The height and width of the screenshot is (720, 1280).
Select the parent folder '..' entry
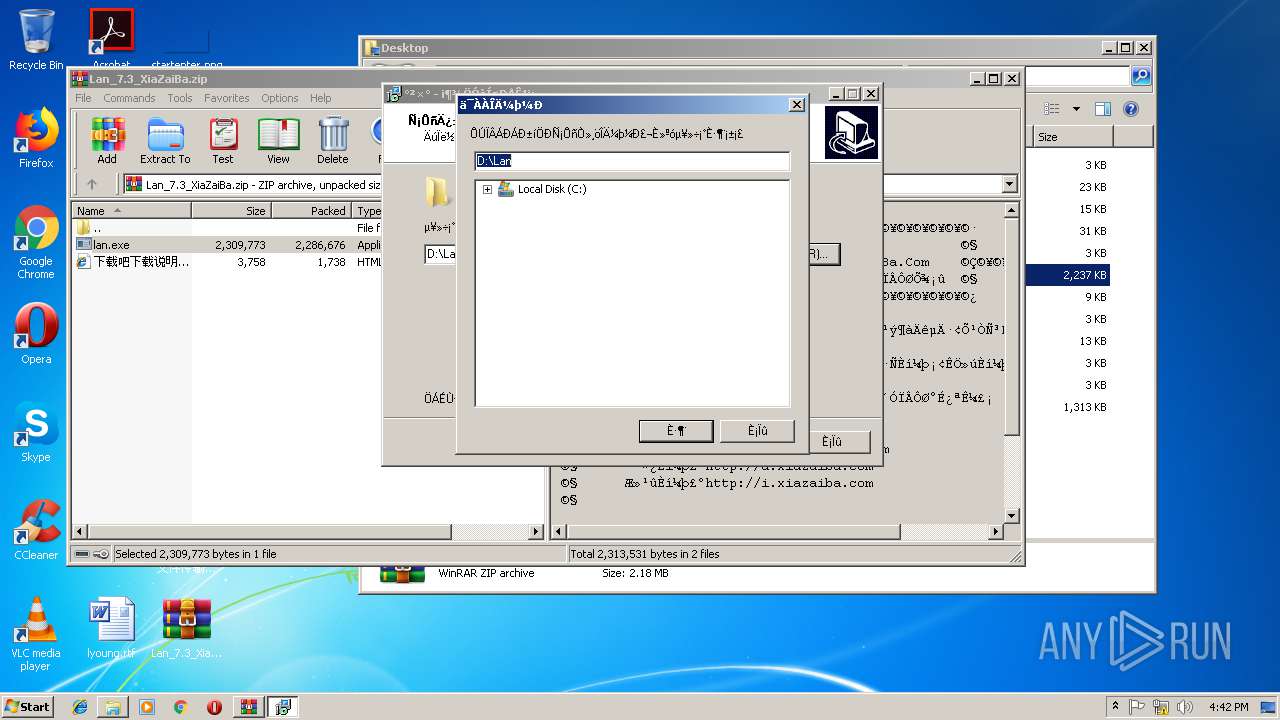coord(227,228)
